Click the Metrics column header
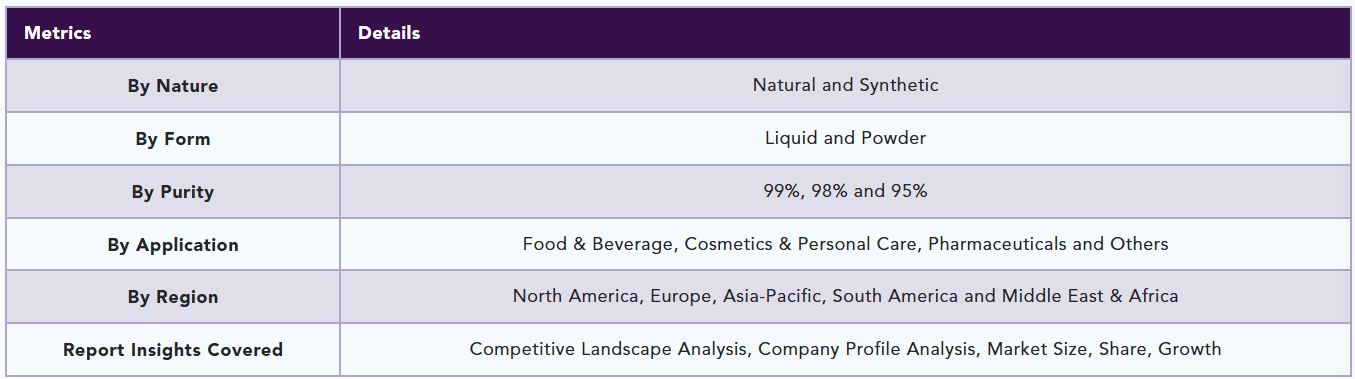Screen dimensions: 1355x379 pos(58,33)
